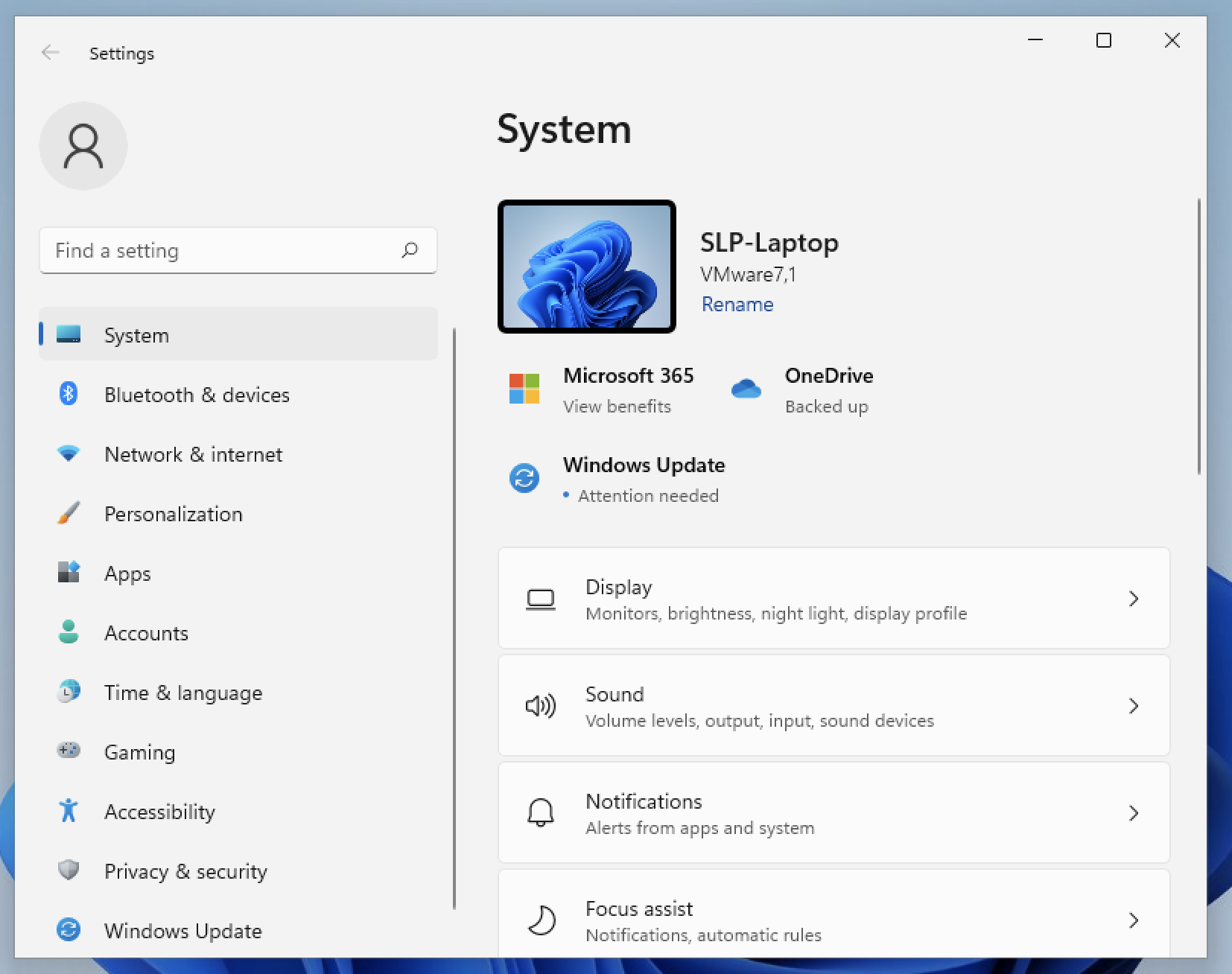Click the Sound speaker icon
Viewport: 1232px width, 974px height.
(541, 706)
